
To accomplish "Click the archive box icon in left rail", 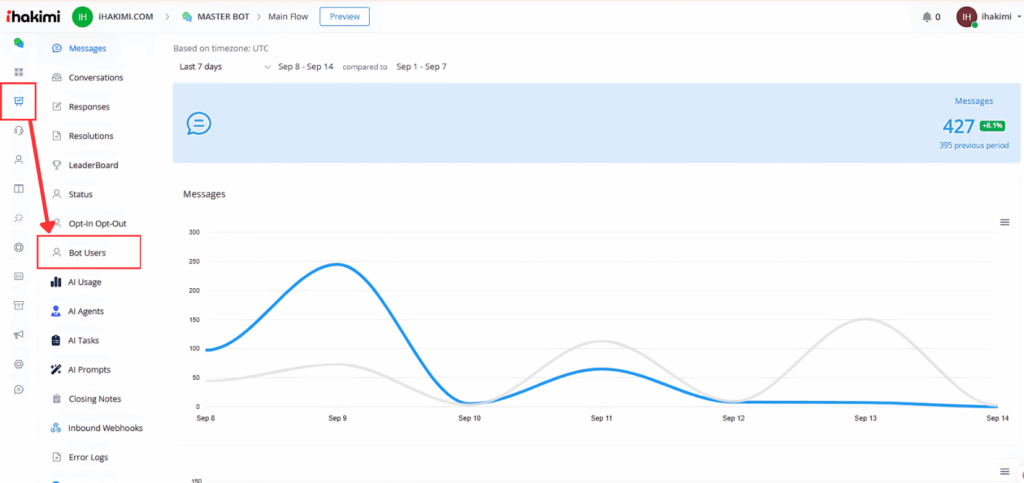I will (18, 305).
